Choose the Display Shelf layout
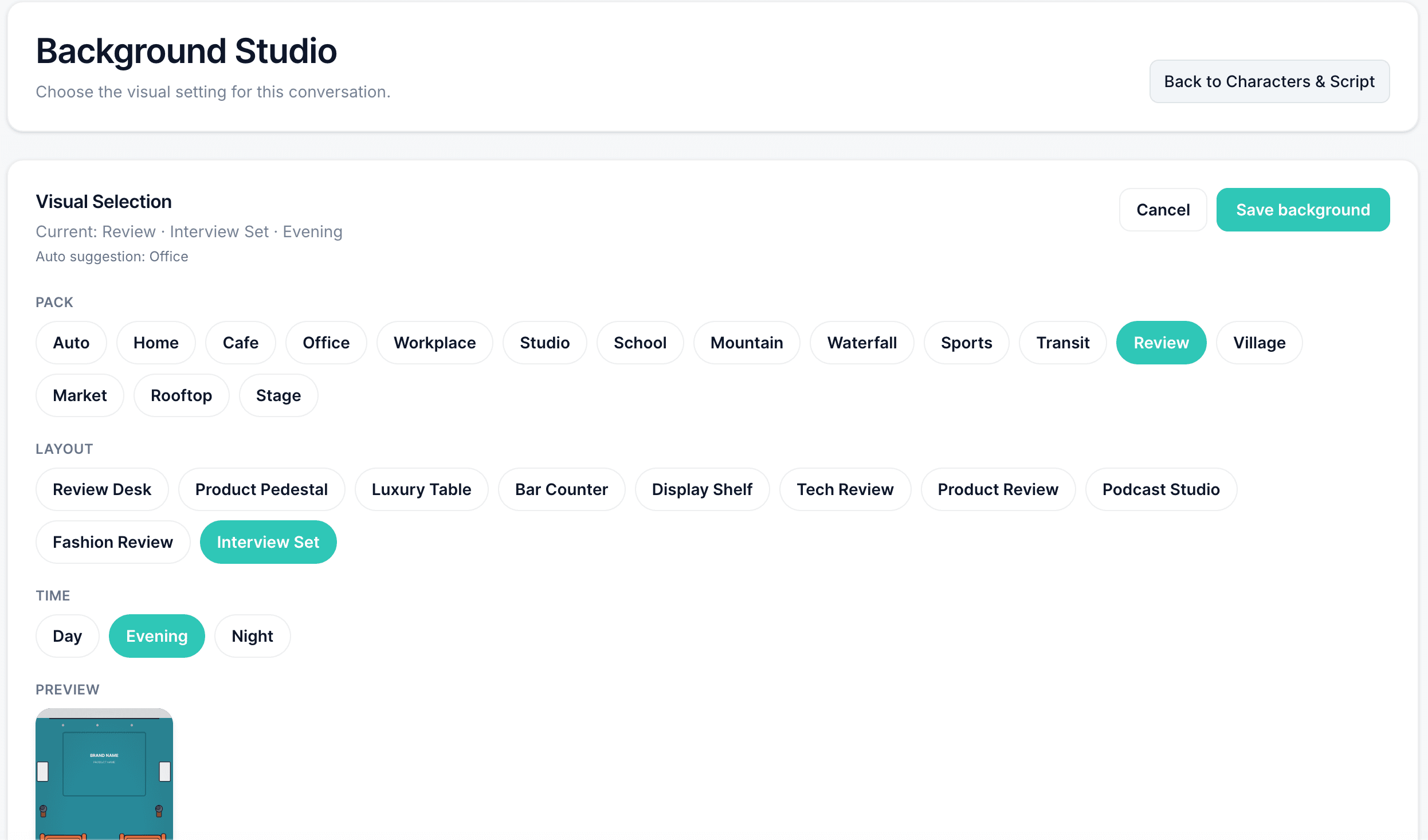The height and width of the screenshot is (840, 1428). click(x=702, y=489)
